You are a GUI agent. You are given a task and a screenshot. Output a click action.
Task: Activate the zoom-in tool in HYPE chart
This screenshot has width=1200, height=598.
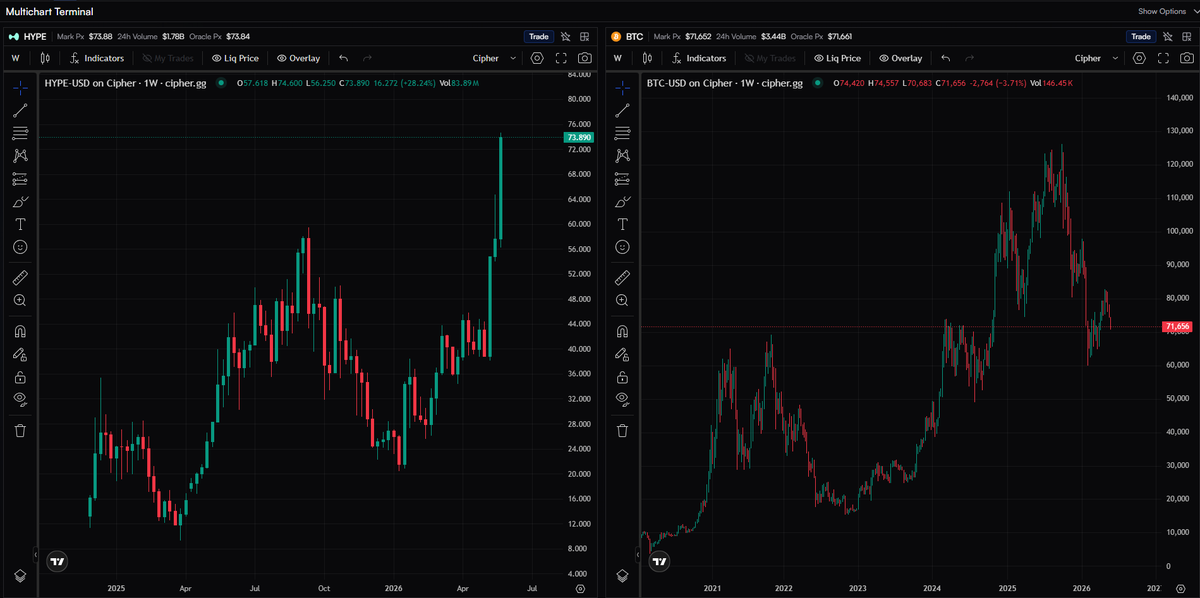[x=20, y=300]
